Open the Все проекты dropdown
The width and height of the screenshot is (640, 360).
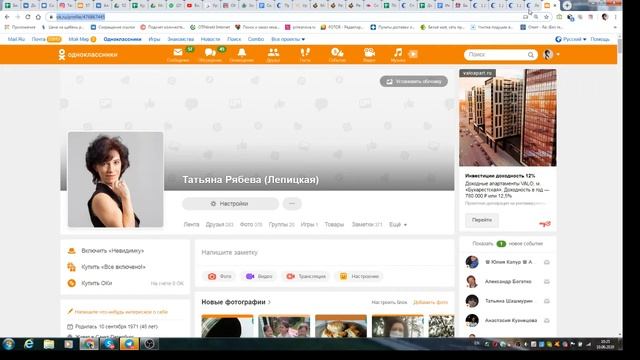(x=288, y=39)
